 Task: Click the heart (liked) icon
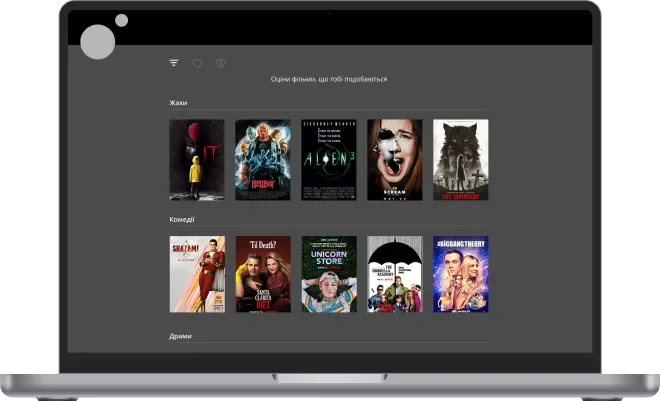(197, 63)
